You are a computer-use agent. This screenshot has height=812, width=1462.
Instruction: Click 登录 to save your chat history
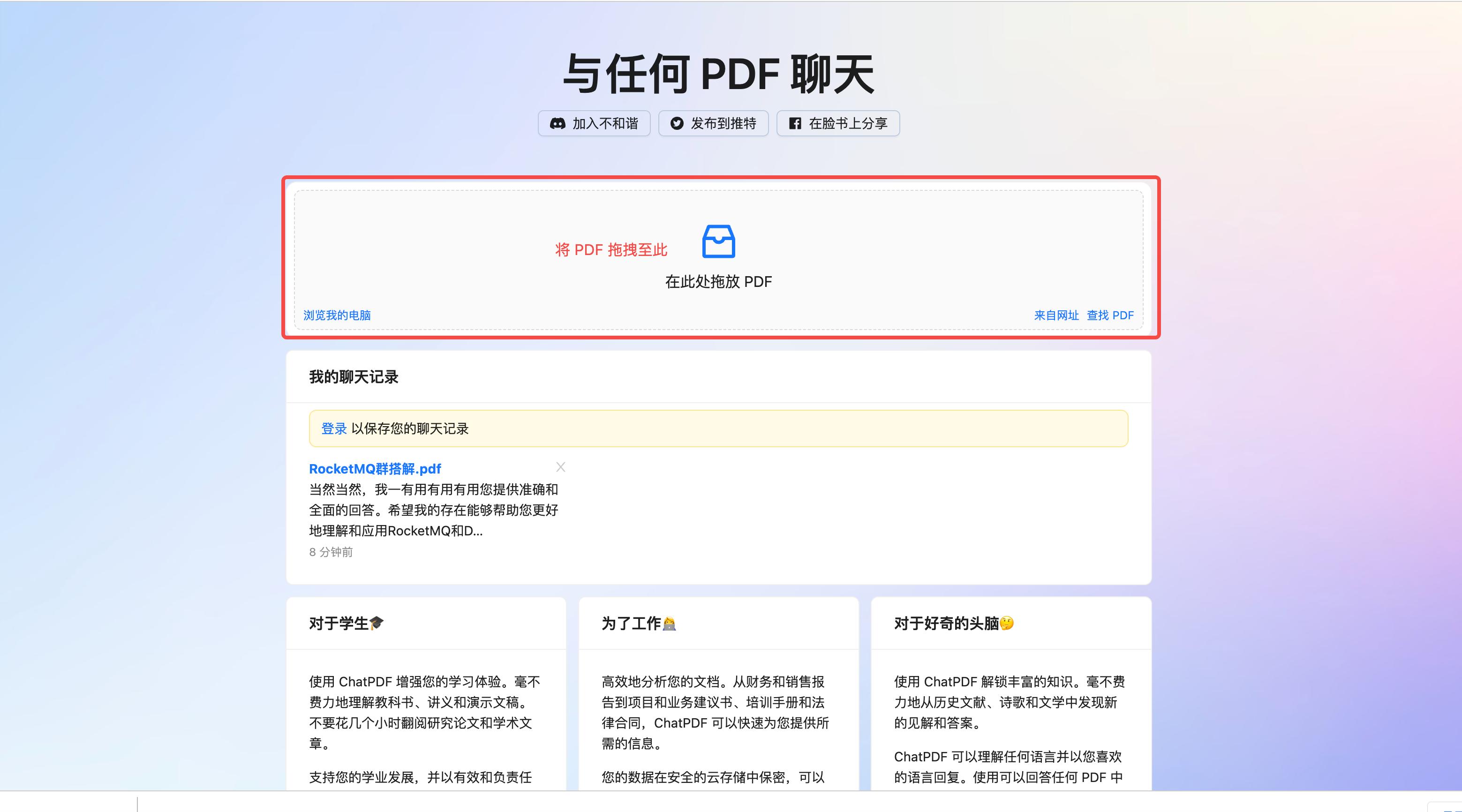334,429
